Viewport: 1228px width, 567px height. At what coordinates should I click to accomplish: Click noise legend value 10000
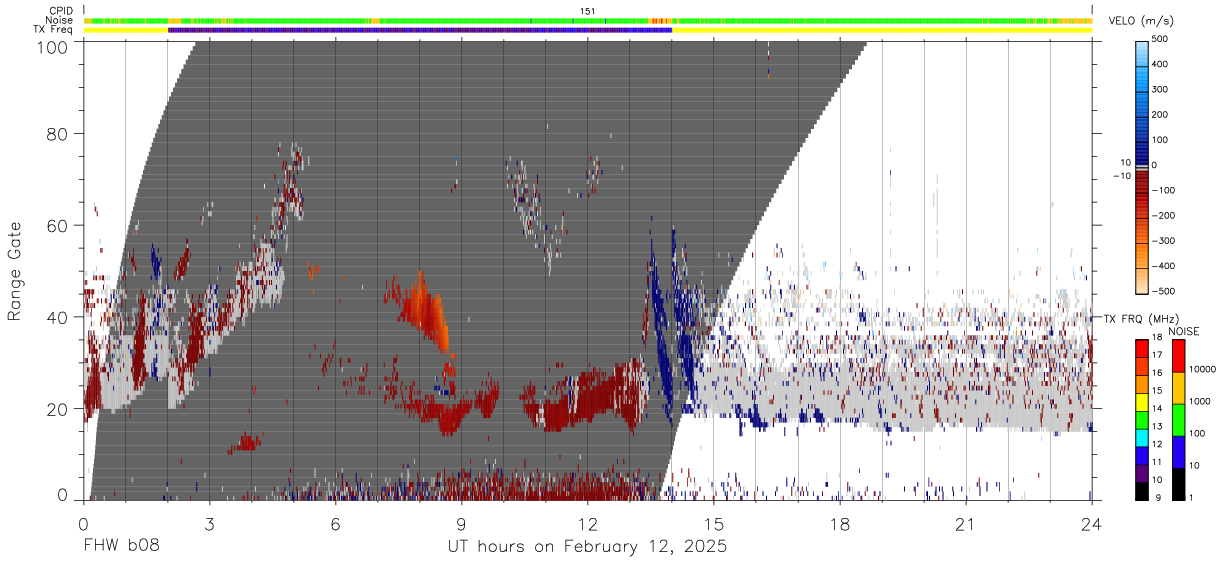pyautogui.click(x=1202, y=369)
